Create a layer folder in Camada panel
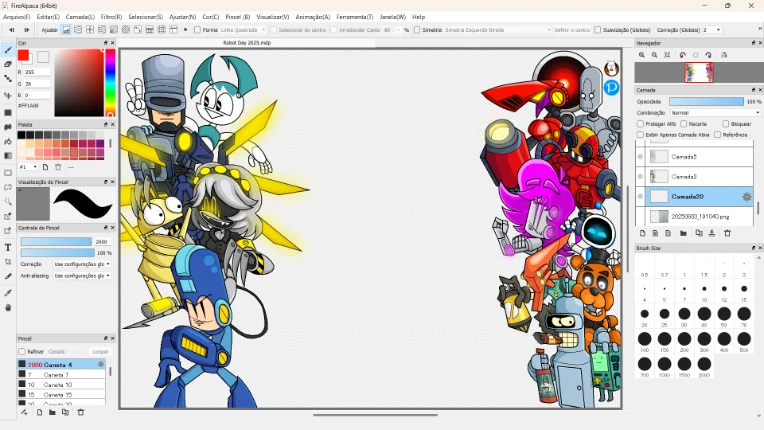This screenshot has height=430, width=764. pyautogui.click(x=683, y=233)
